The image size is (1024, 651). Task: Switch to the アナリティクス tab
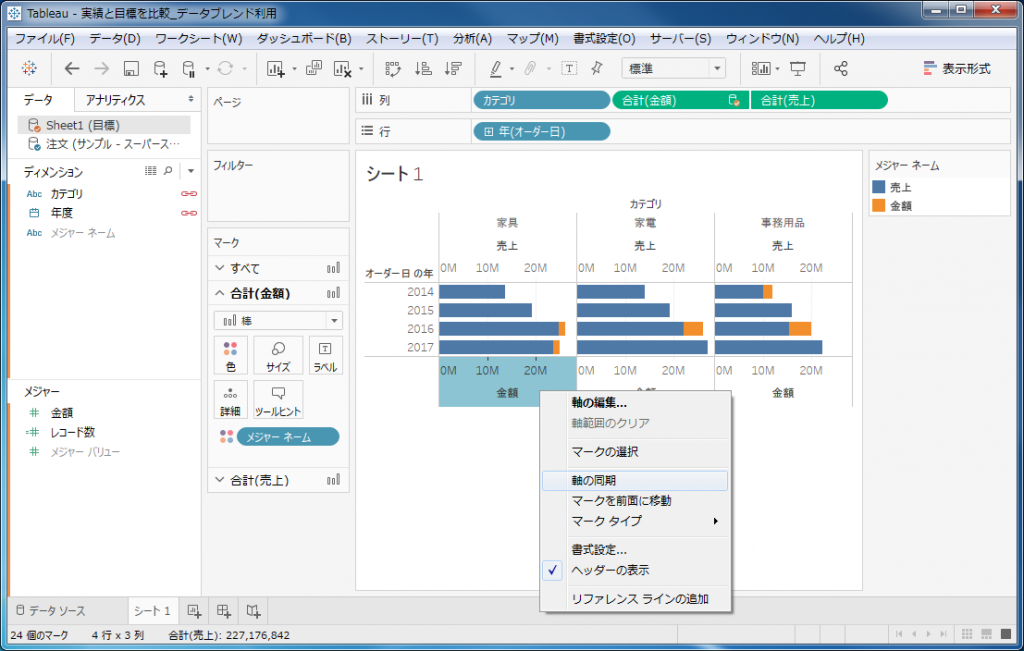(x=115, y=100)
